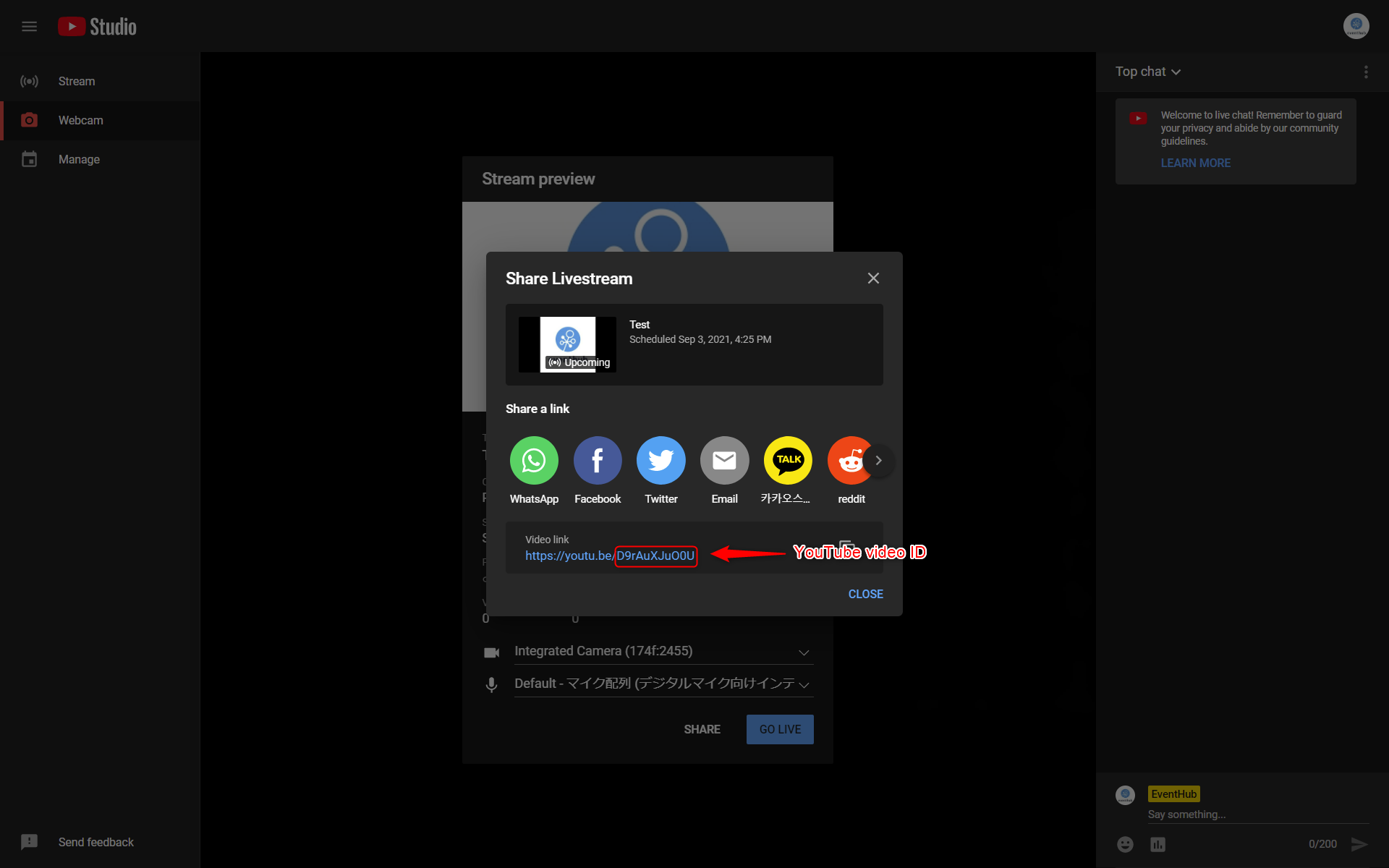Click the video camera icon
Image resolution: width=1389 pixels, height=868 pixels.
coord(491,652)
